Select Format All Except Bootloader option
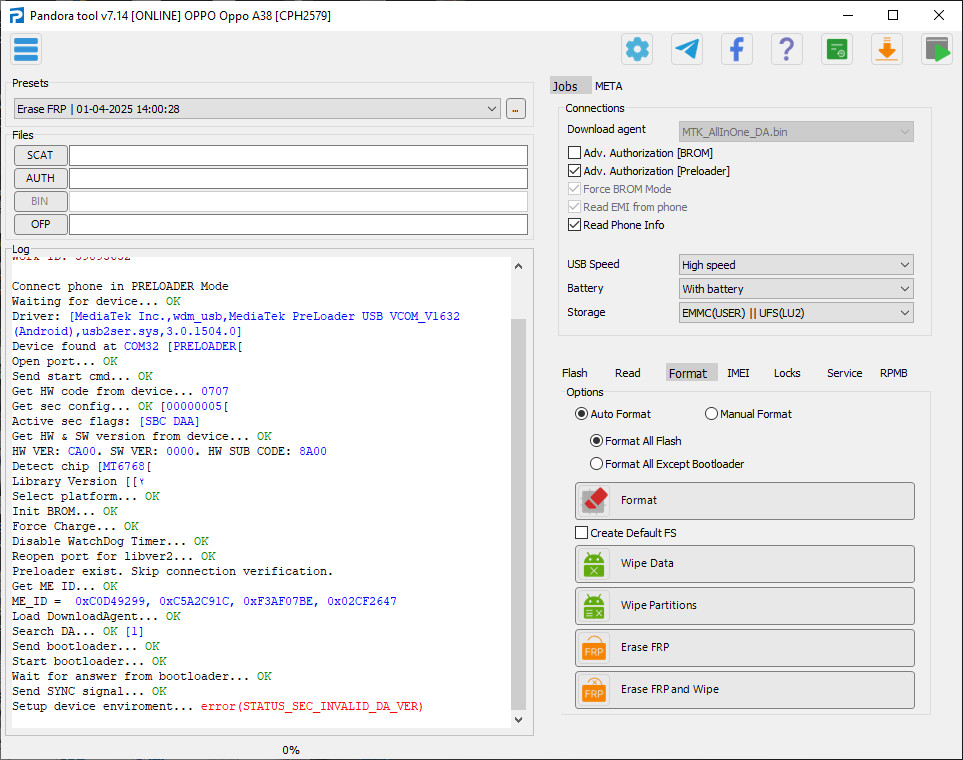The width and height of the screenshot is (963, 760). coord(596,464)
